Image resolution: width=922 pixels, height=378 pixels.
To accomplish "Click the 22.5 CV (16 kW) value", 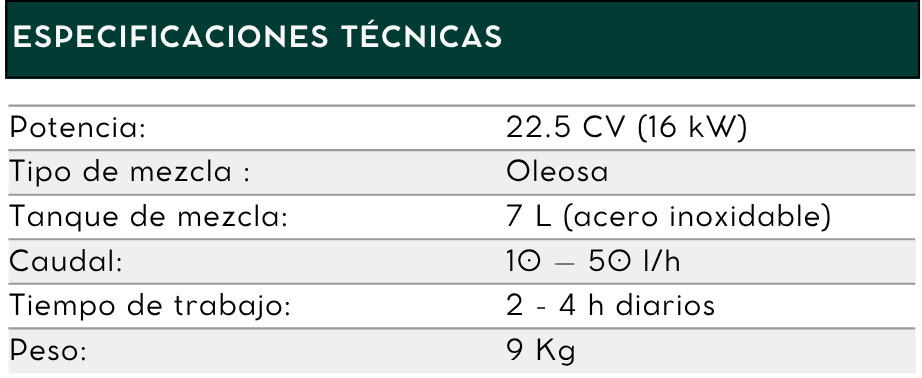I will (x=626, y=127).
